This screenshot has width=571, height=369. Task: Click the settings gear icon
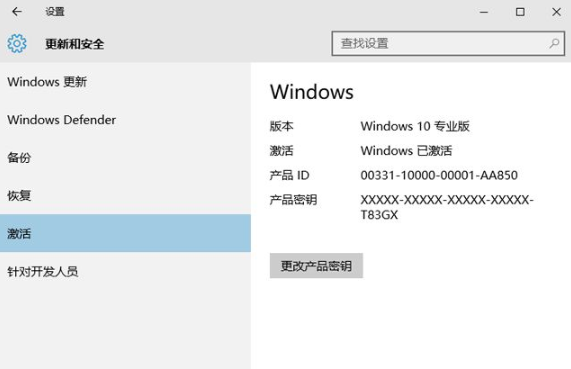coord(17,44)
